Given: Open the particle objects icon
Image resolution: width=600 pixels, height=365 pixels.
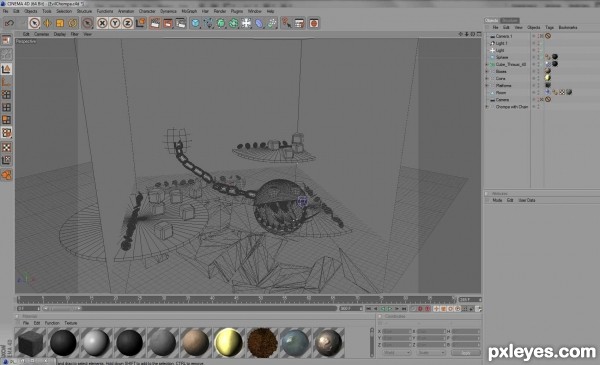Looking at the screenshot, I should pos(272,23).
